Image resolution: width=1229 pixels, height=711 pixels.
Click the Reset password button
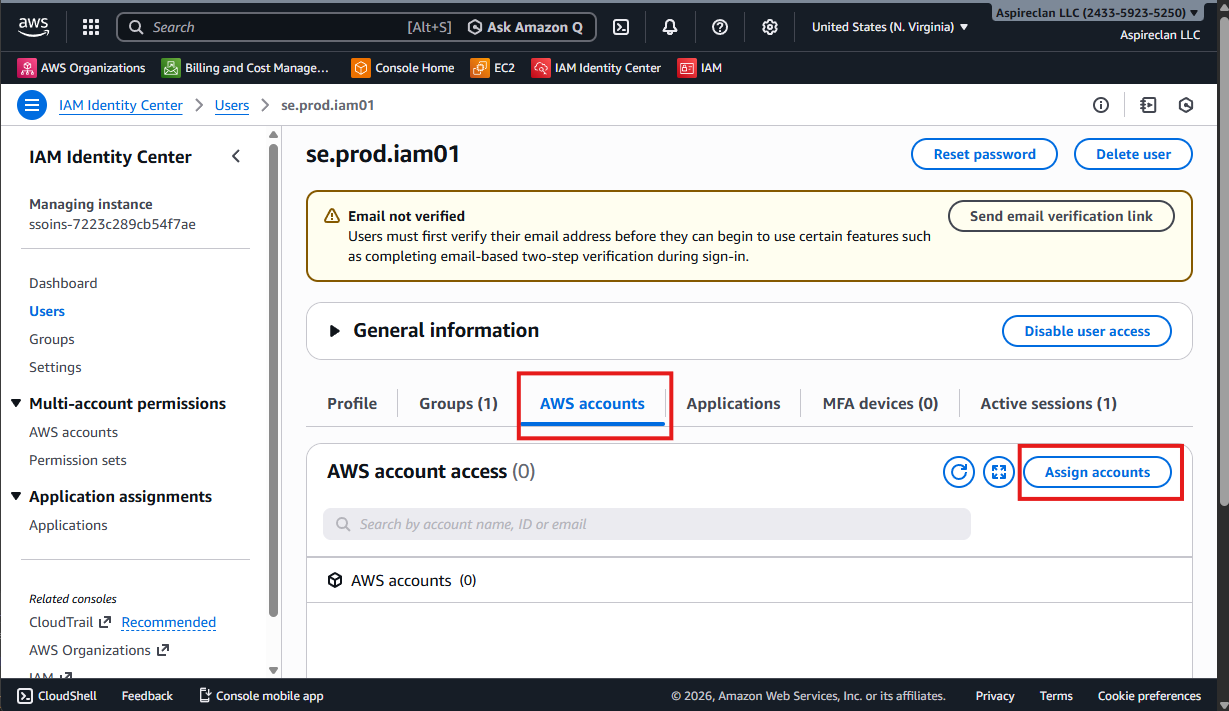pos(984,154)
